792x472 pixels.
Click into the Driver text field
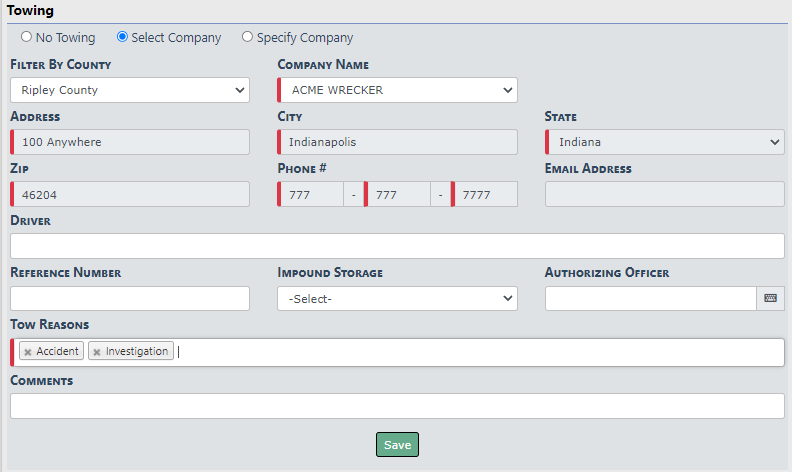(397, 246)
